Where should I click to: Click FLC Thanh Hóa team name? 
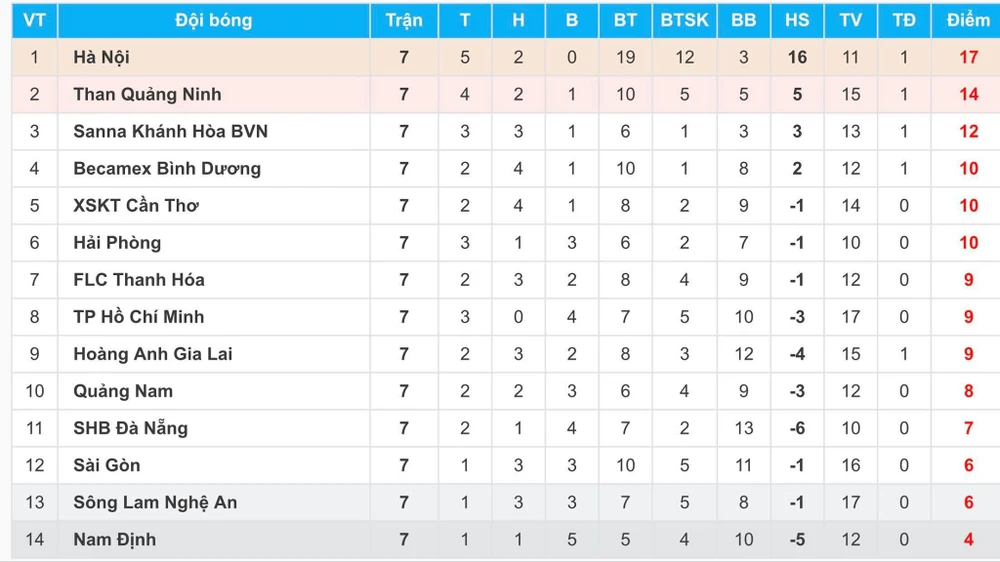click(139, 279)
